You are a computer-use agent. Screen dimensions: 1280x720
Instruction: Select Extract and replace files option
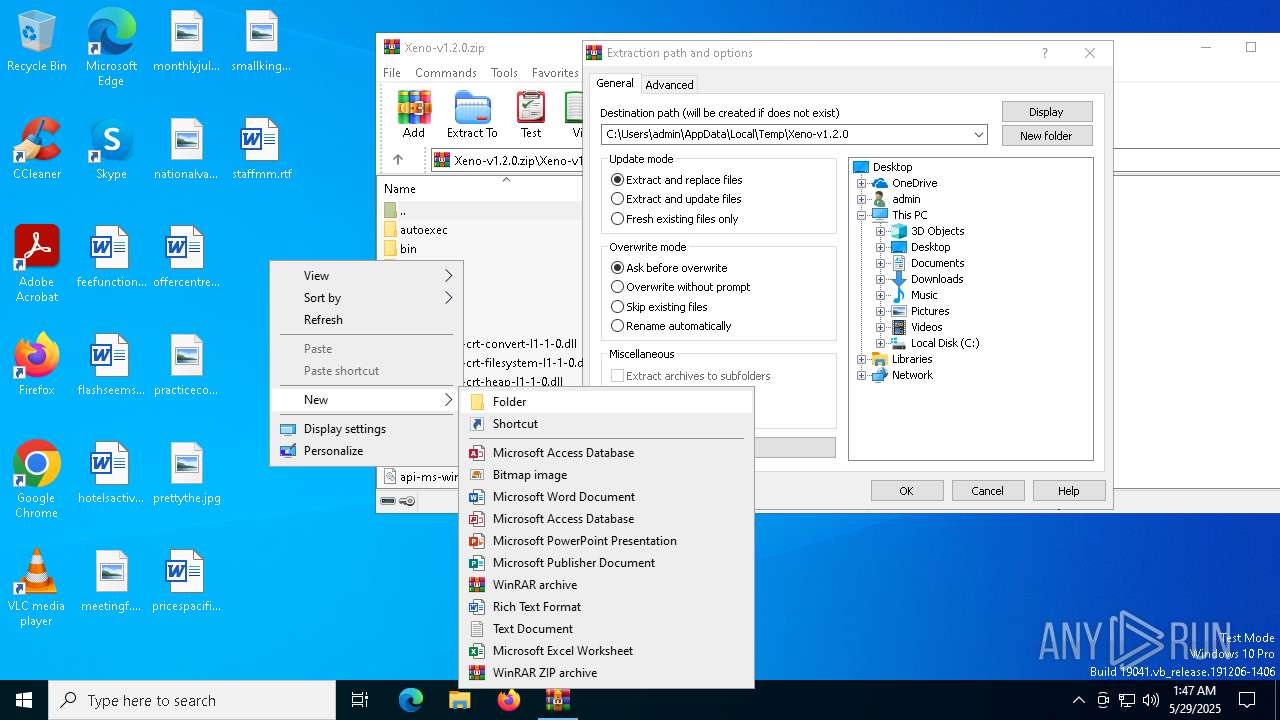pyautogui.click(x=677, y=180)
